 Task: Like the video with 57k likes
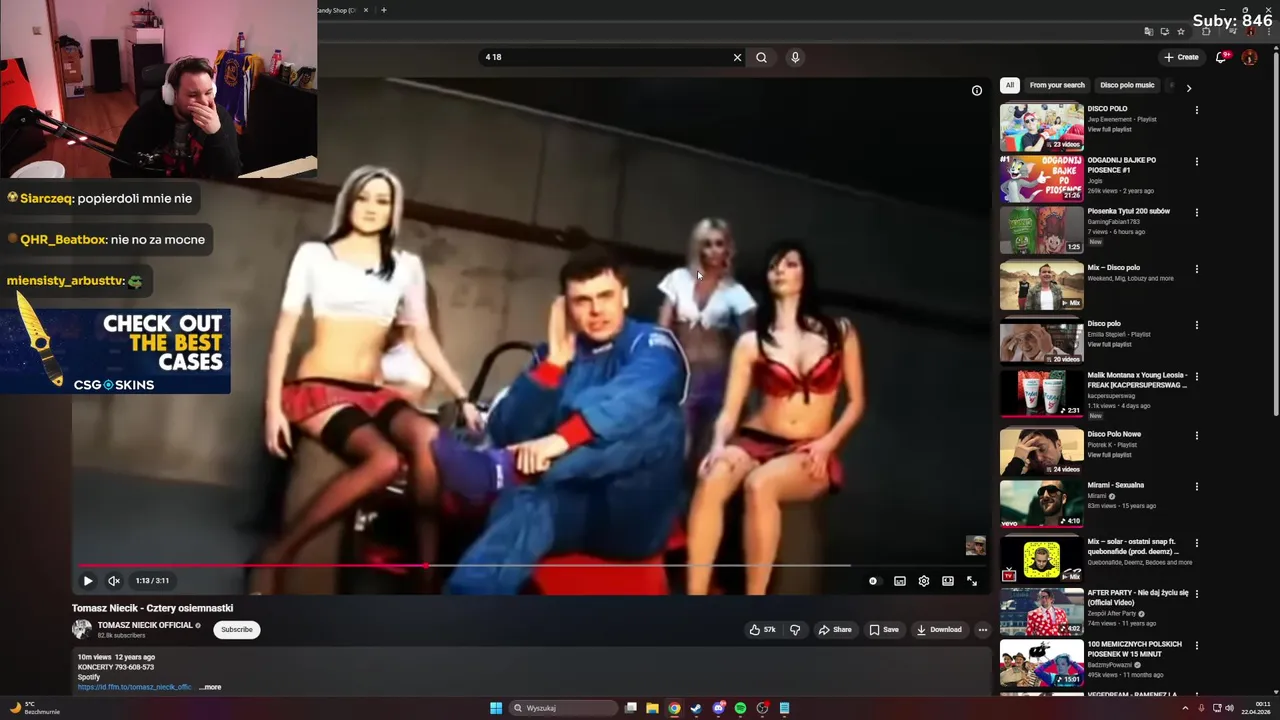coord(763,629)
